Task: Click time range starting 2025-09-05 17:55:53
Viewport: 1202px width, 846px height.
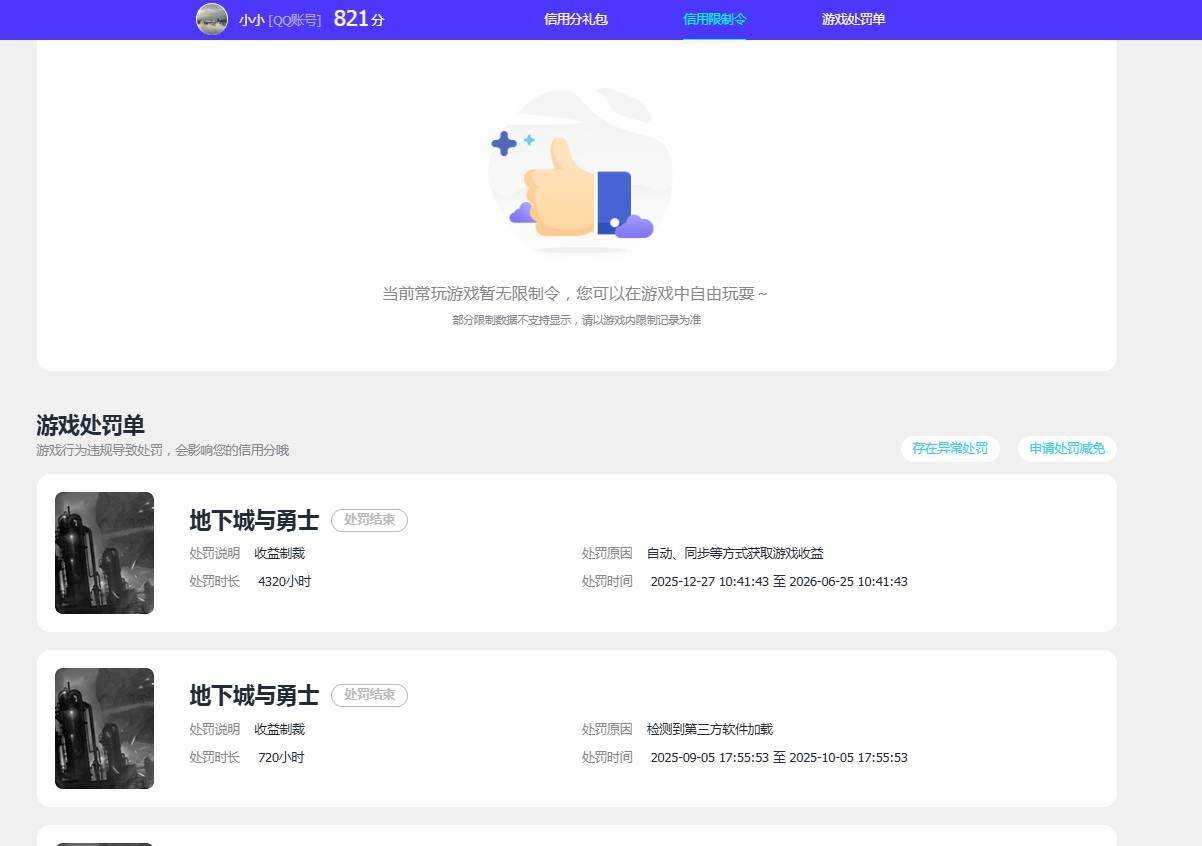Action: [x=779, y=757]
